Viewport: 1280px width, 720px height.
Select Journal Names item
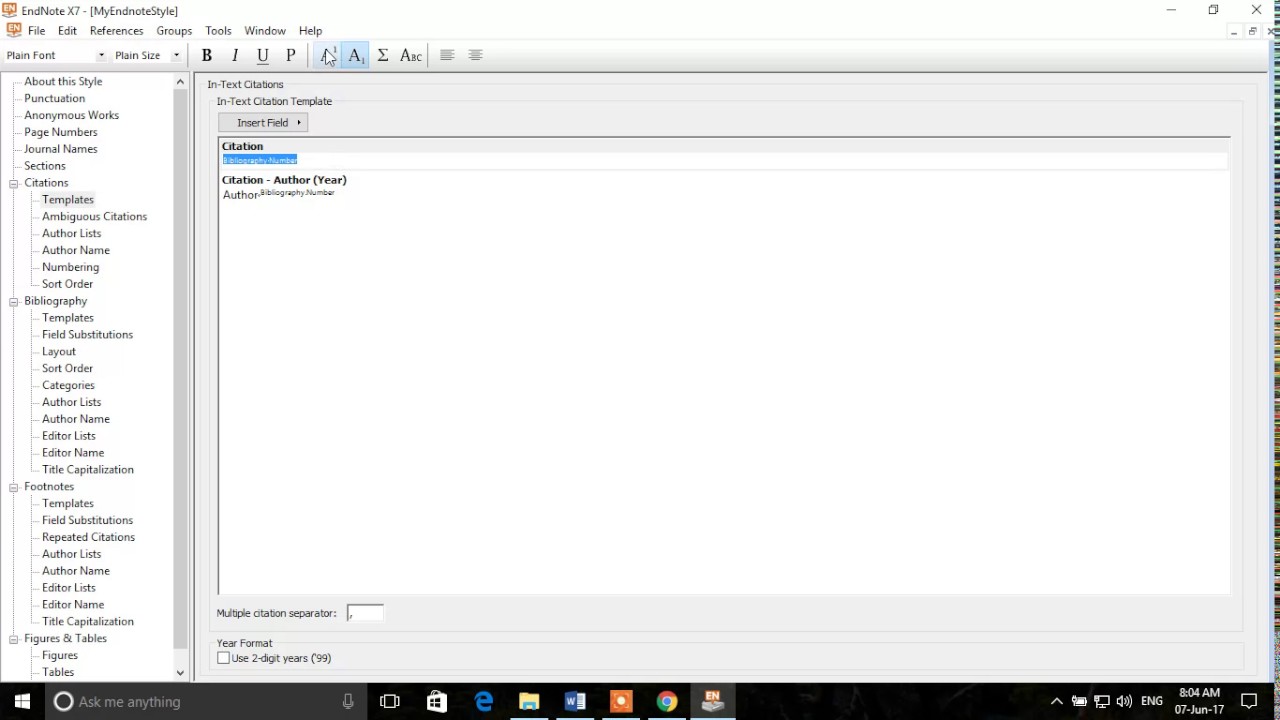click(x=61, y=149)
